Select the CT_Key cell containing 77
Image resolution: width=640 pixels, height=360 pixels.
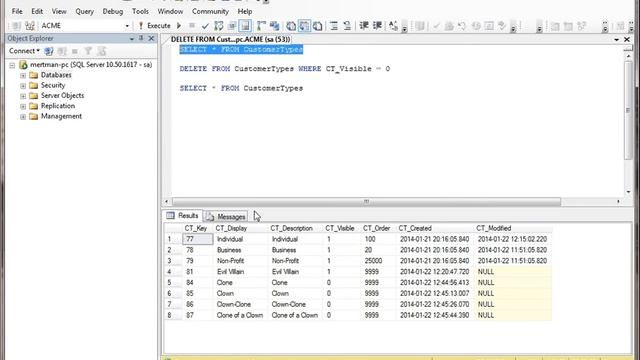(198, 239)
